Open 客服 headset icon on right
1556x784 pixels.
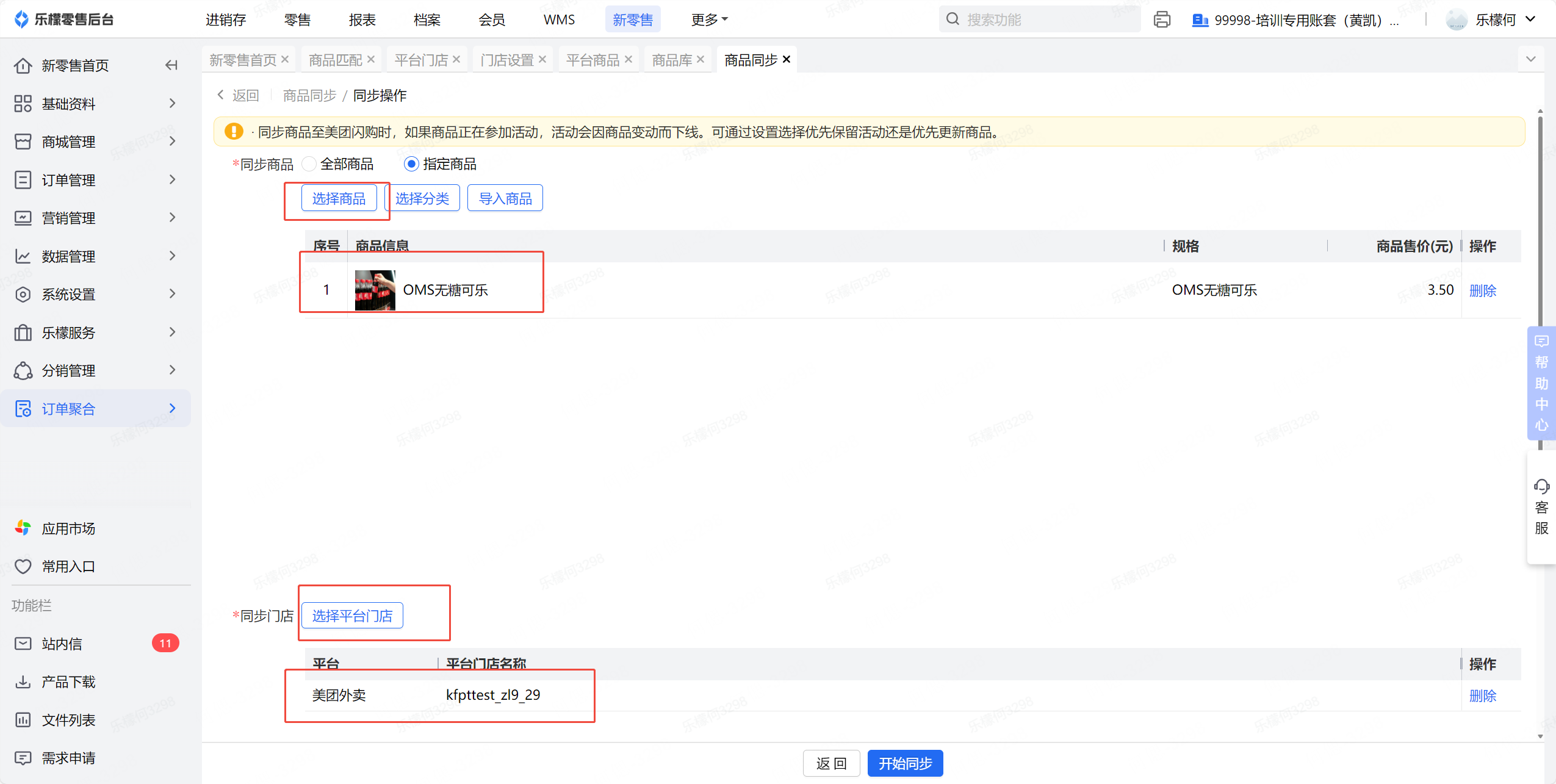[1541, 487]
